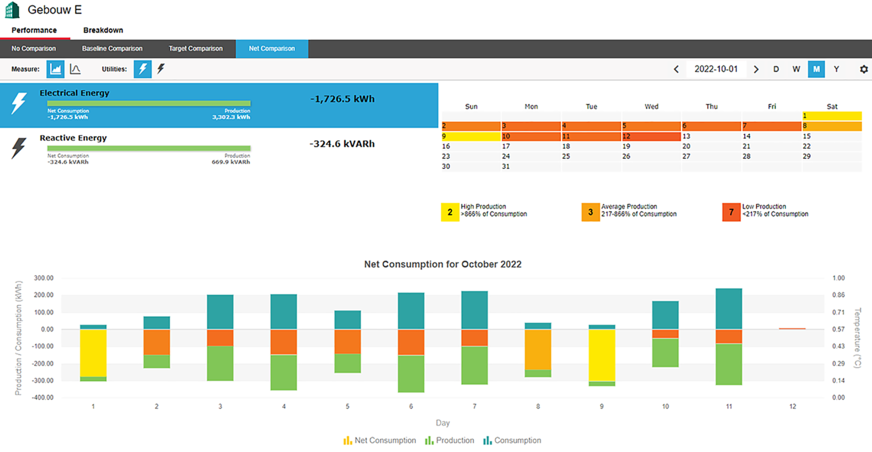Open the Breakdown tab
This screenshot has height=452, width=872.
tap(103, 31)
